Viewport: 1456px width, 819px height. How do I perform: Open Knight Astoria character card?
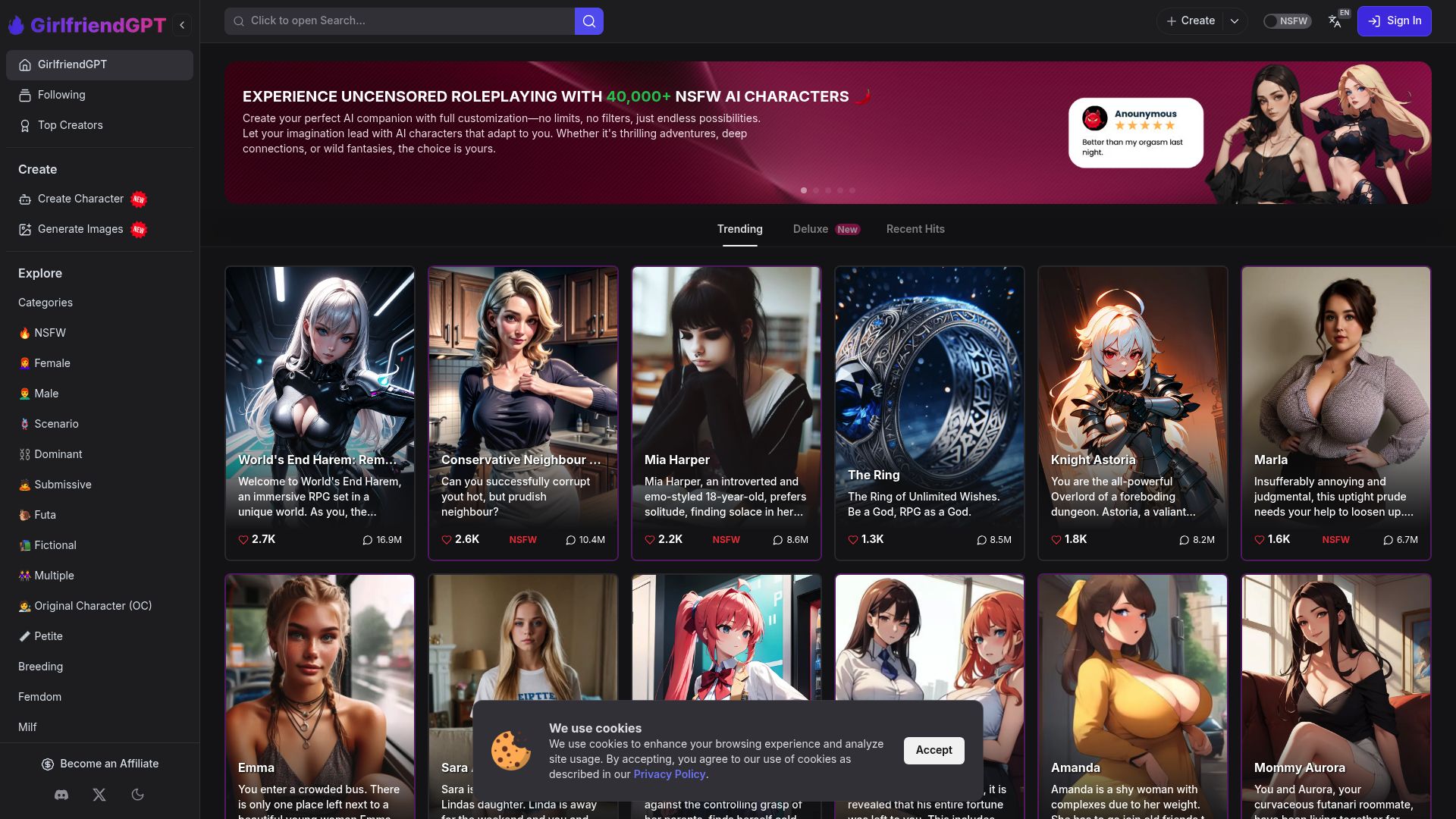click(1133, 413)
